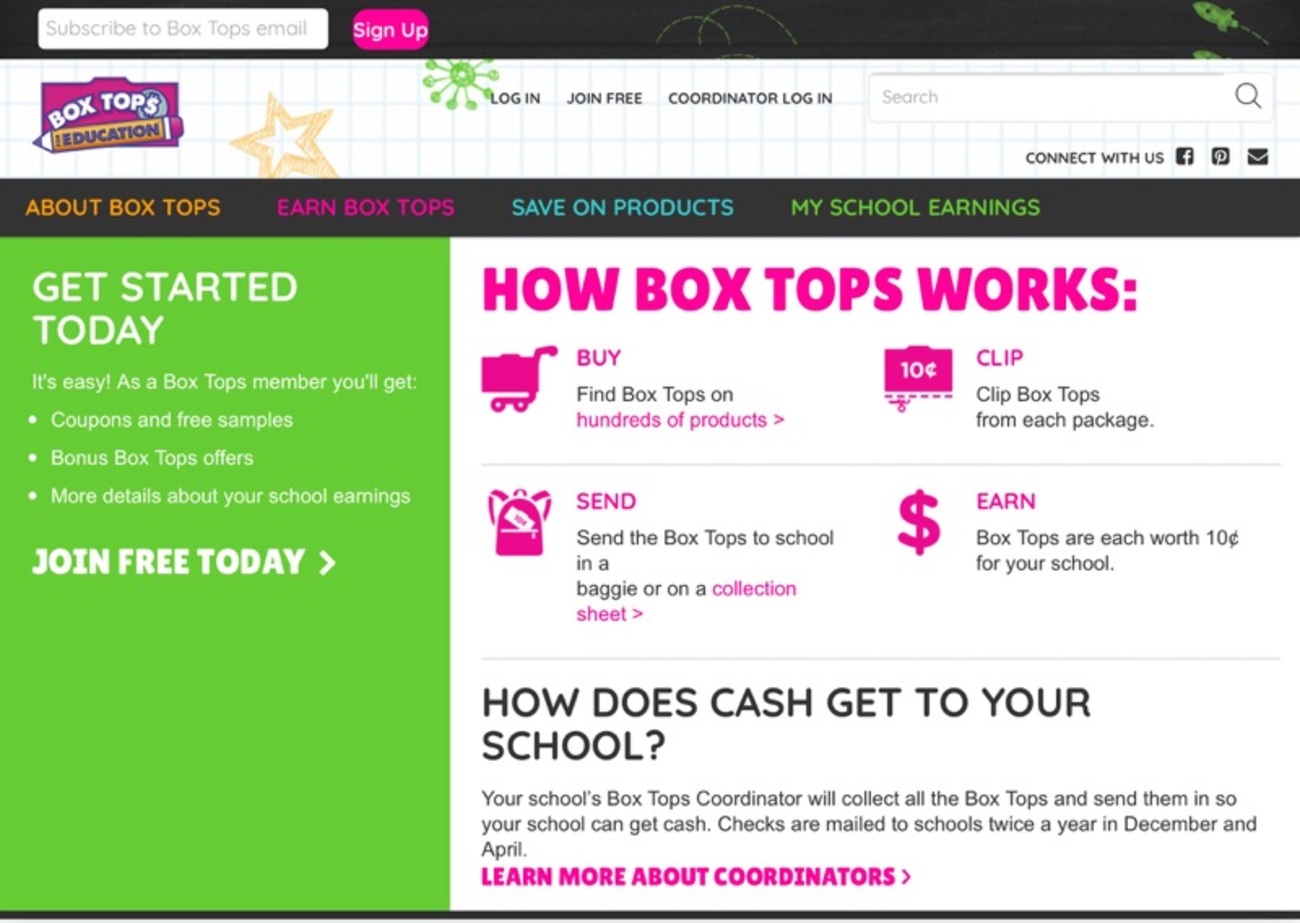
Task: Click the Coupons and free samples bullet
Action: coord(172,420)
